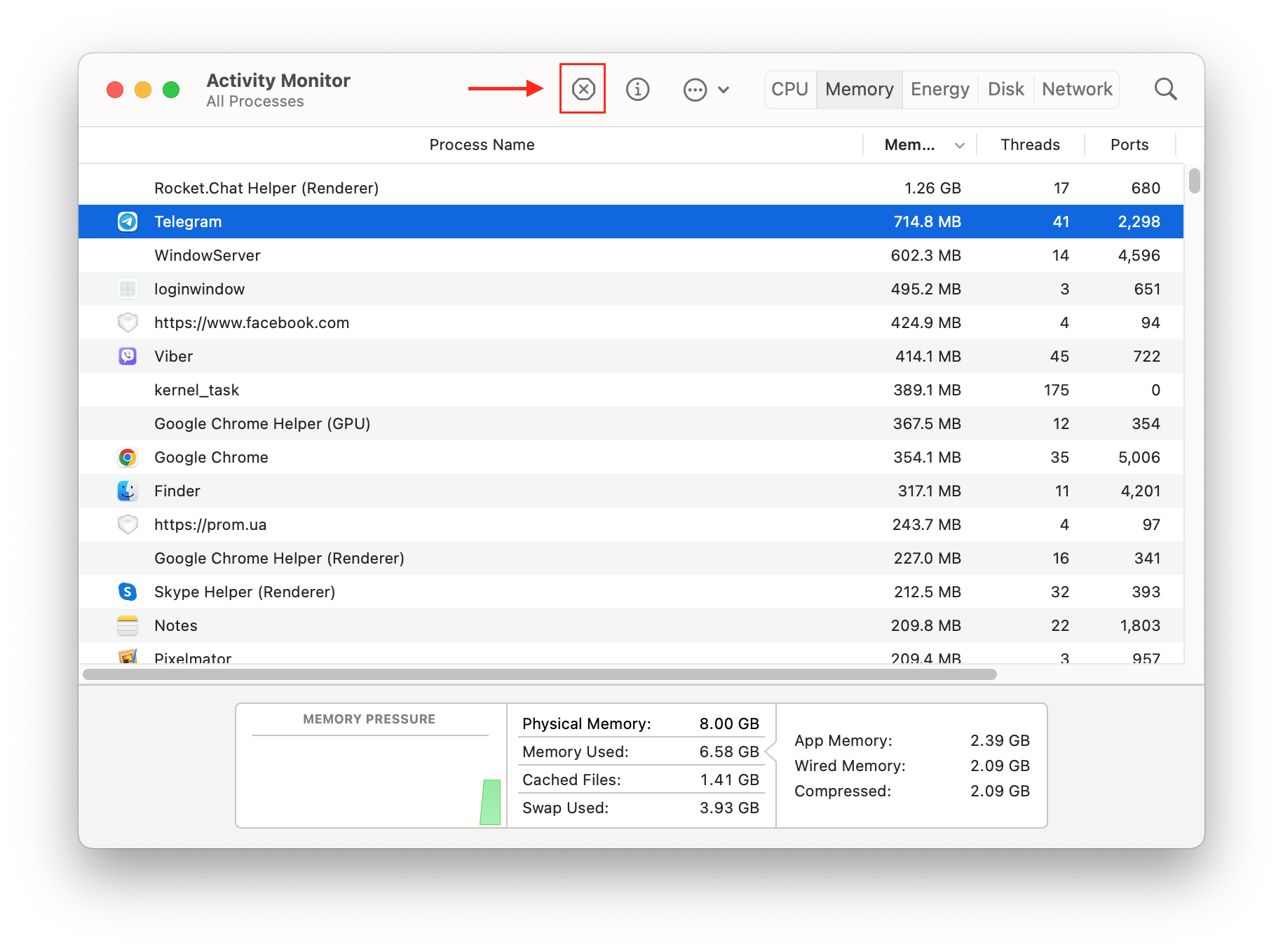Click the Stop process (X) toolbar icon
This screenshot has height=952, width=1283.
pos(583,89)
